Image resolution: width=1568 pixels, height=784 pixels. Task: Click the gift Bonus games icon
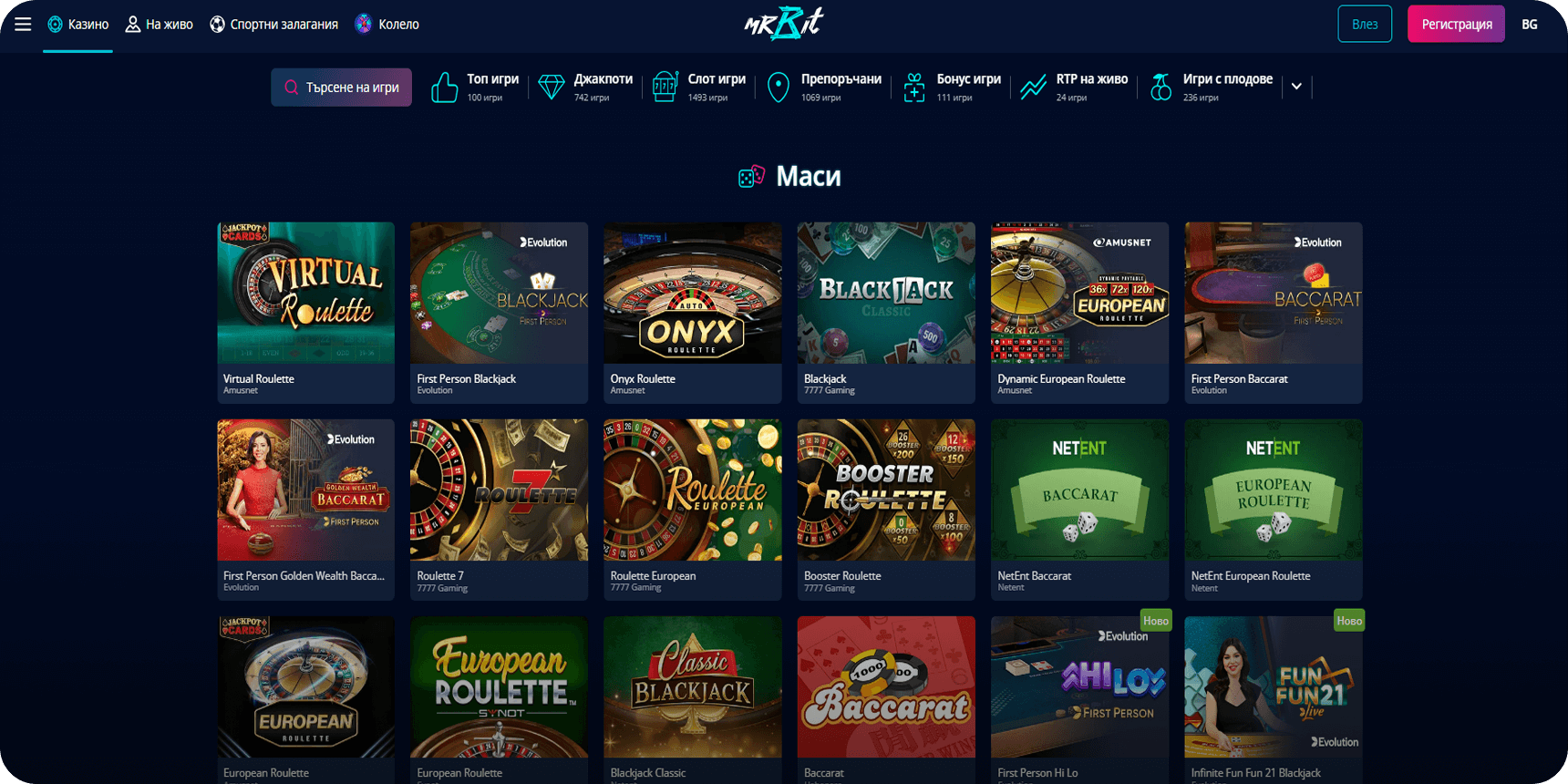914,88
